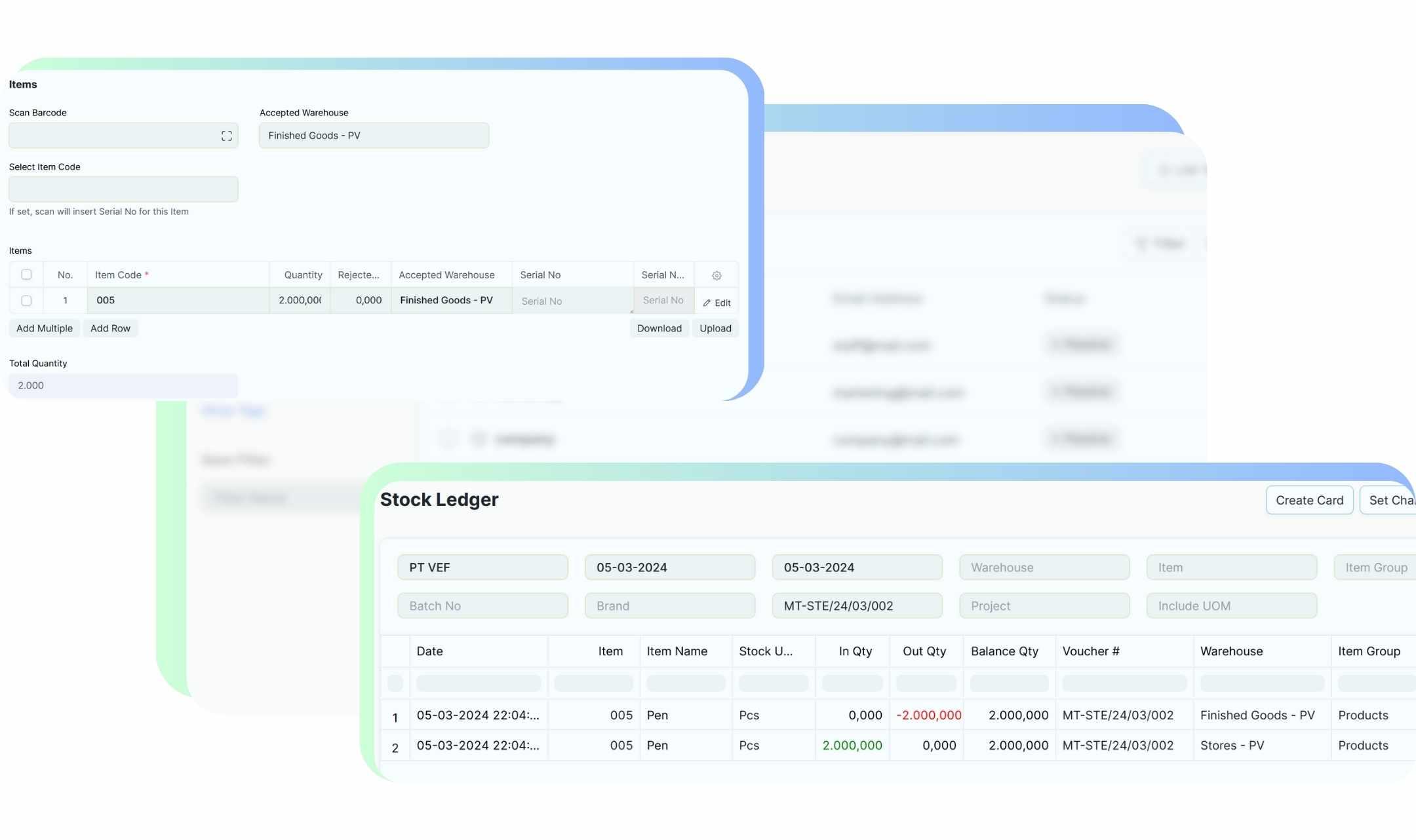Check the row 1 item checkbox
1416x840 pixels.
[x=26, y=301]
